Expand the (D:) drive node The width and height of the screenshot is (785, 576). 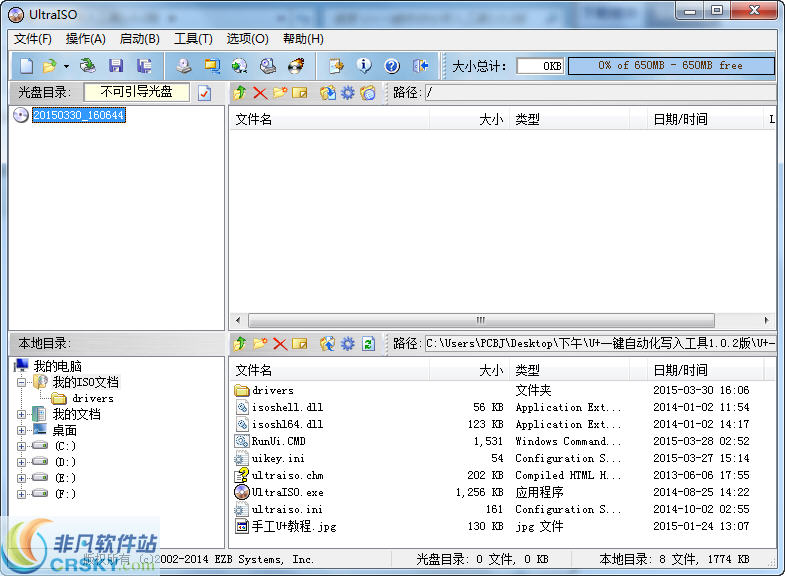21,462
